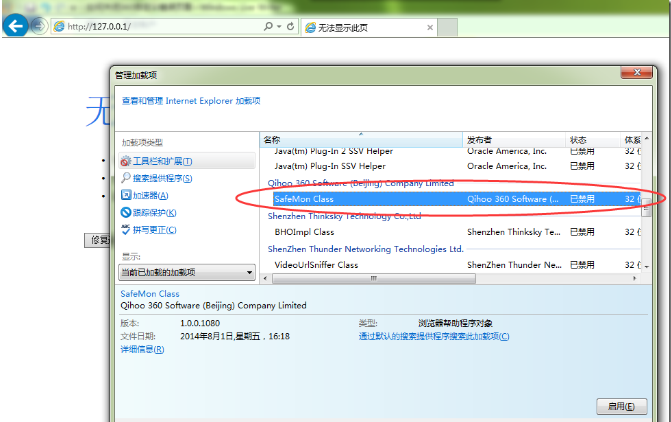Image resolution: width=671 pixels, height=422 pixels.
Task: Sort list by 名称 column header
Action: pyautogui.click(x=361, y=140)
